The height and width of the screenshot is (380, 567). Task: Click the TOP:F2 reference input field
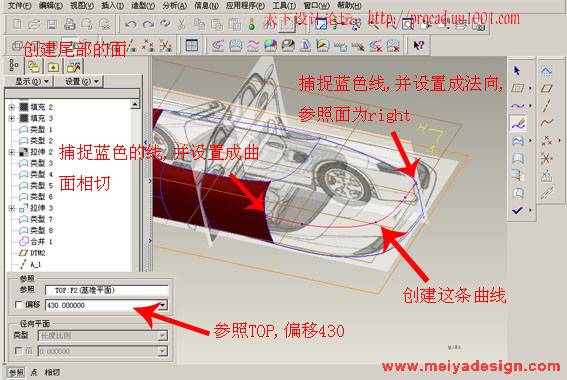pos(107,290)
